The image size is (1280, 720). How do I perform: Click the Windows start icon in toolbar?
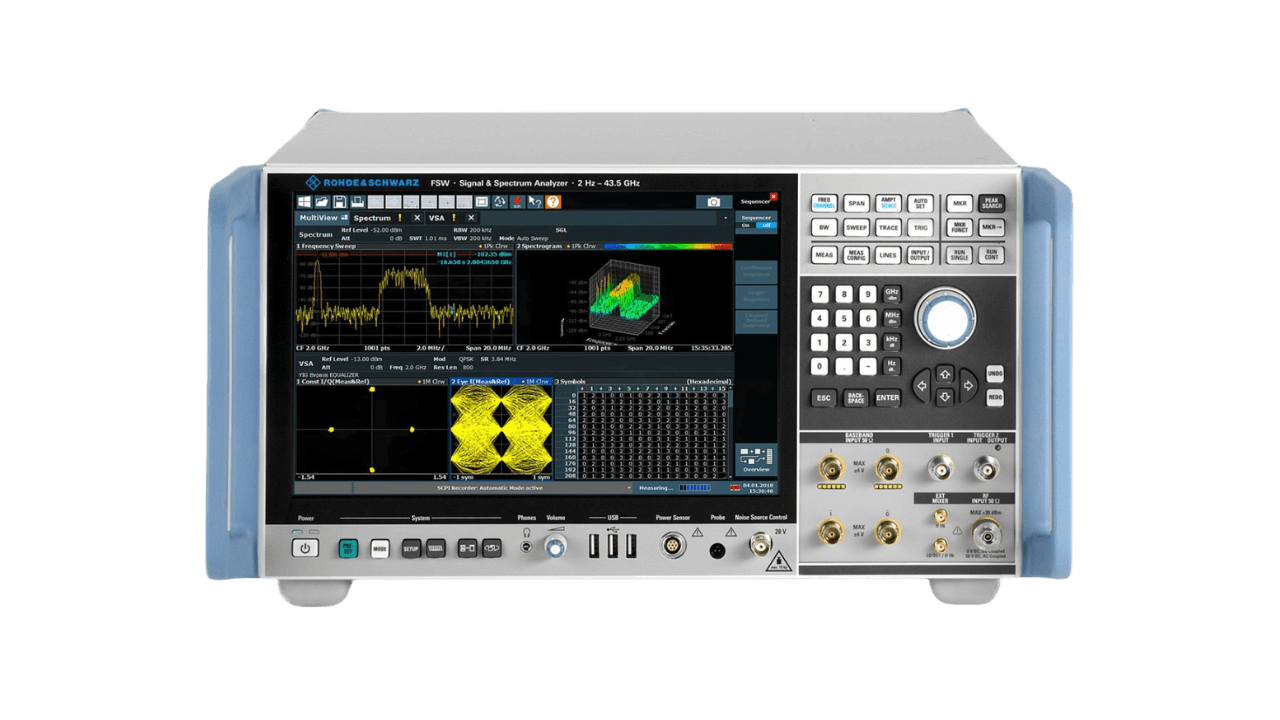point(305,202)
